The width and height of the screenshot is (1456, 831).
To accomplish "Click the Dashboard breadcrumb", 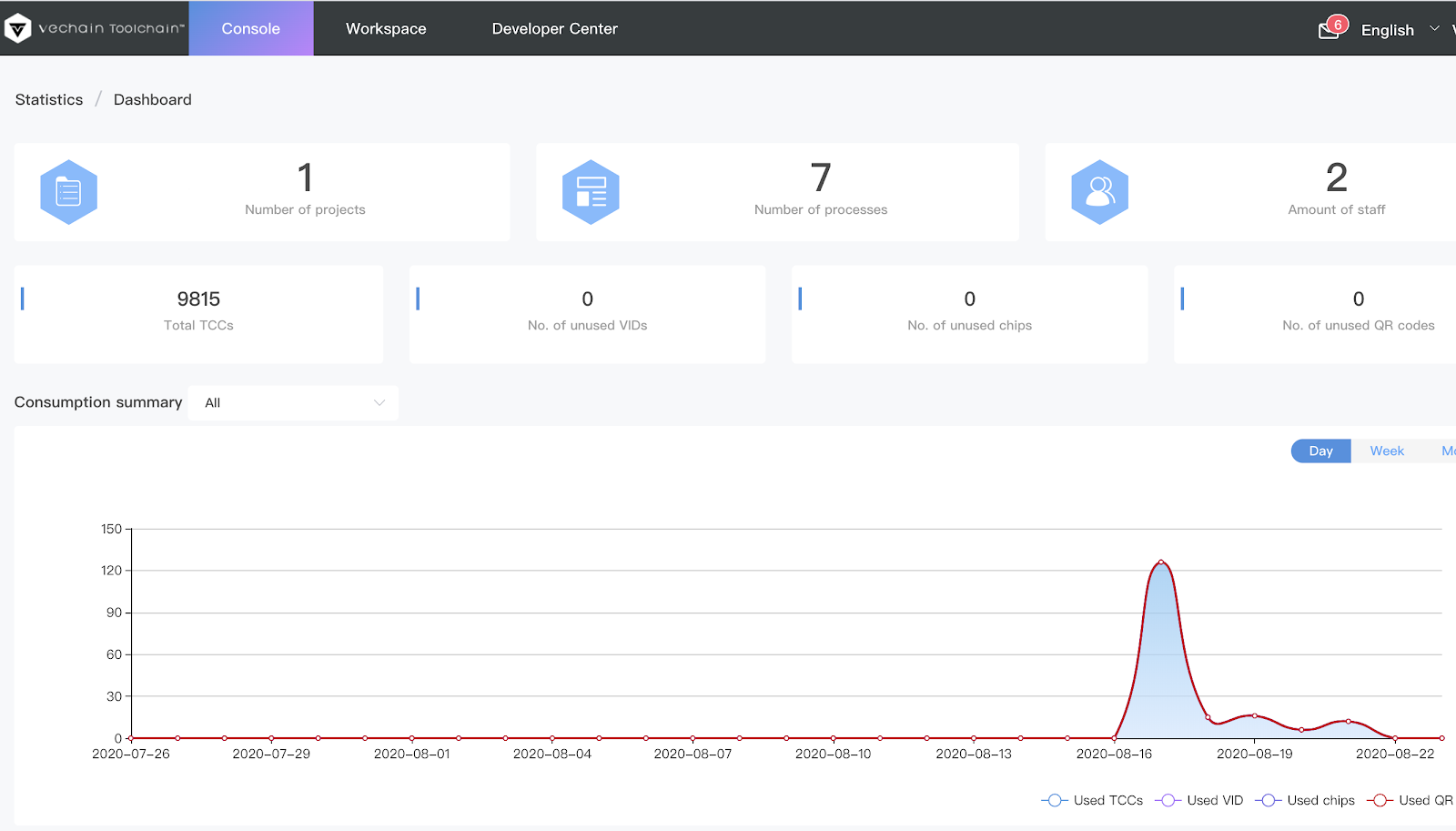I will 153,99.
